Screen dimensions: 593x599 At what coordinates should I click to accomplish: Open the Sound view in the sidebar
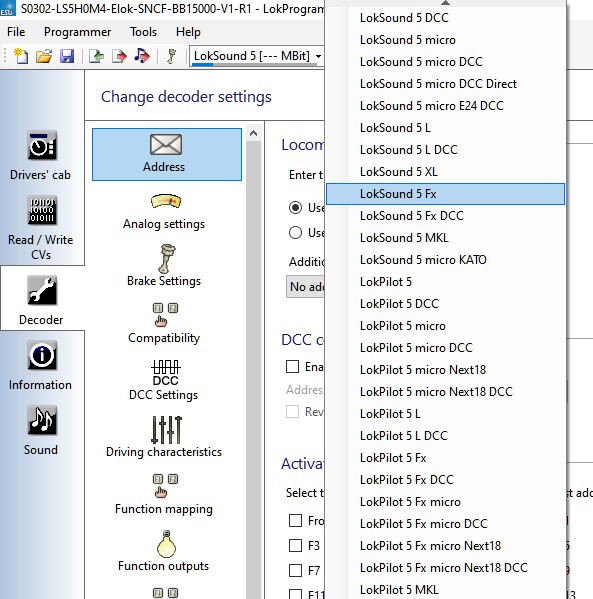41,431
